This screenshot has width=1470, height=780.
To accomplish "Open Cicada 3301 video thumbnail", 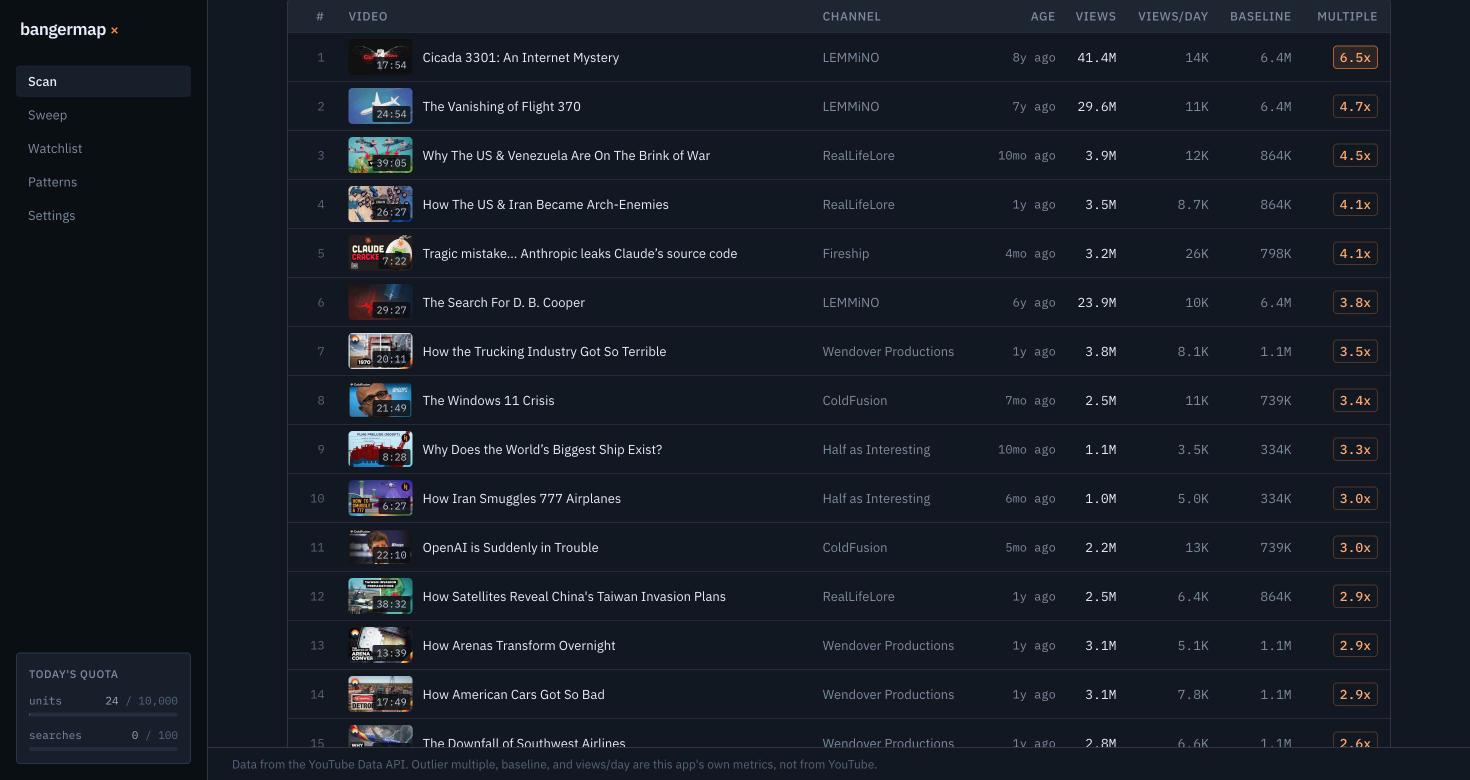I will coord(380,57).
